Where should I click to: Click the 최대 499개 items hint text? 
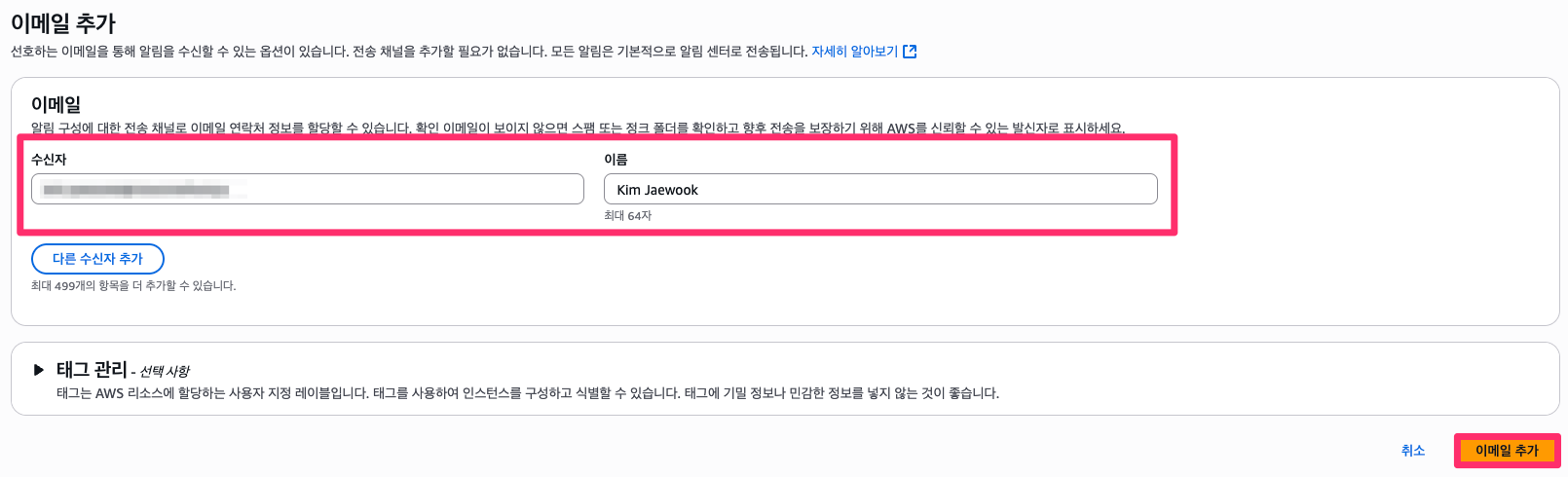(133, 286)
